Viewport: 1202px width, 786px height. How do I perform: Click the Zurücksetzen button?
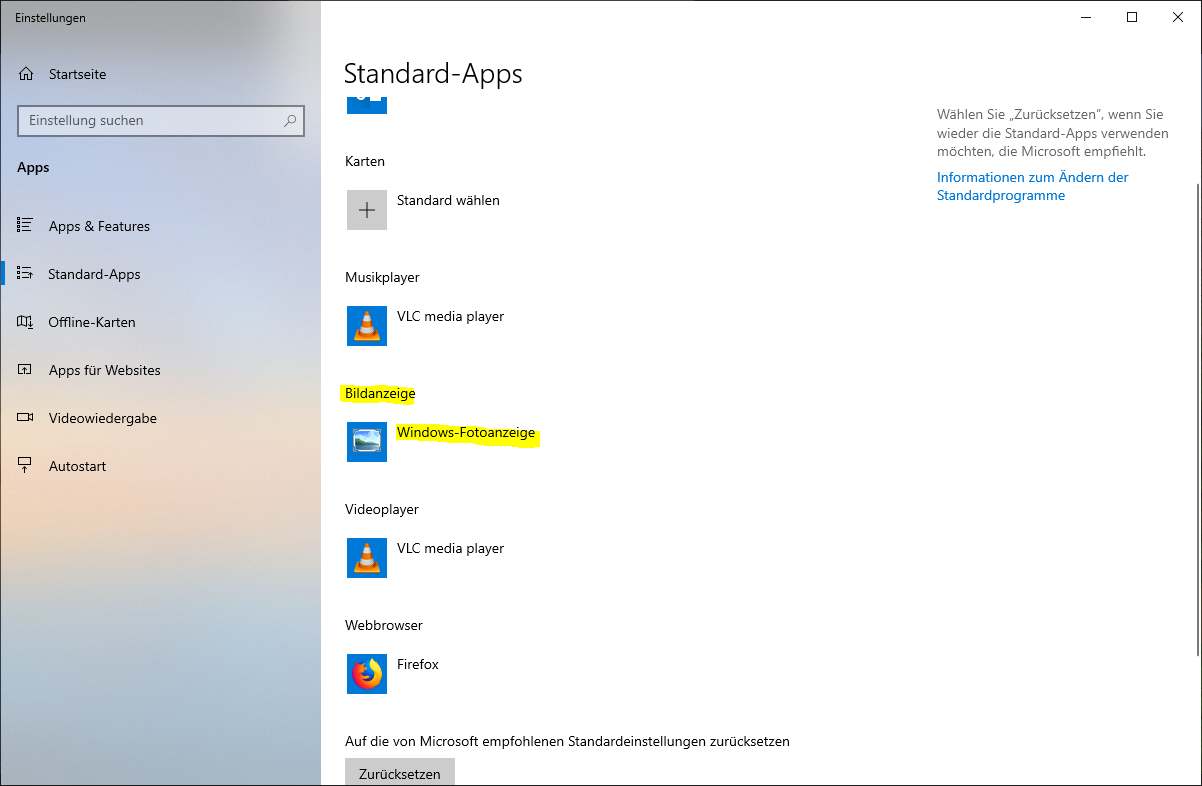pos(400,772)
